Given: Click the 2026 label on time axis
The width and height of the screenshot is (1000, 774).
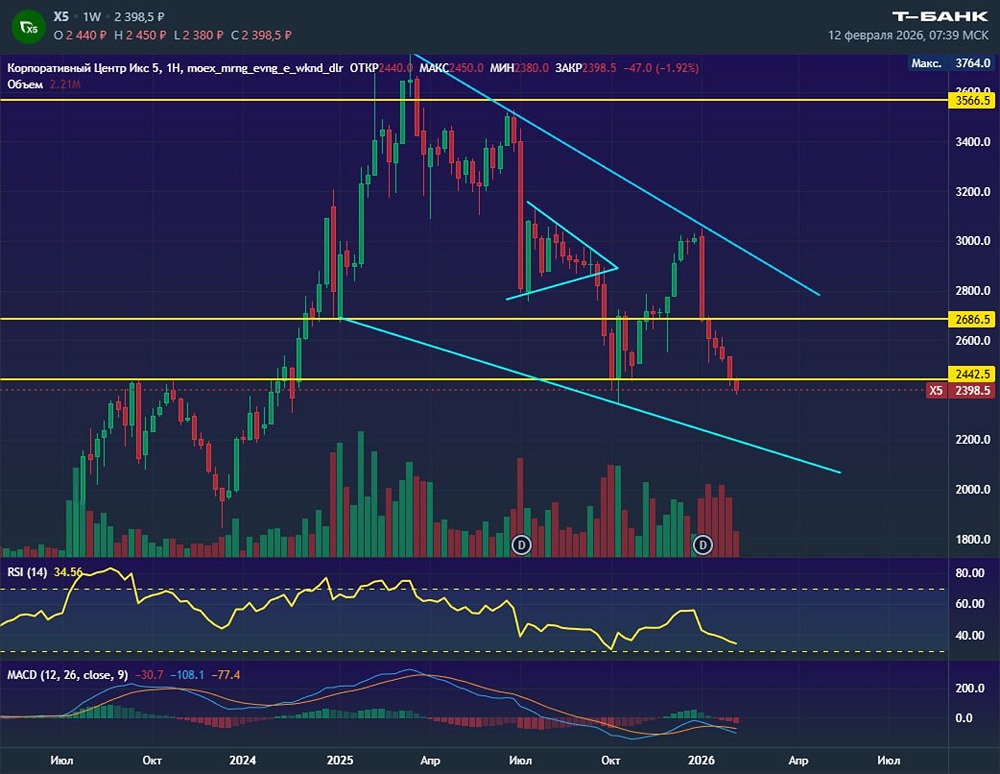Looking at the screenshot, I should point(702,760).
